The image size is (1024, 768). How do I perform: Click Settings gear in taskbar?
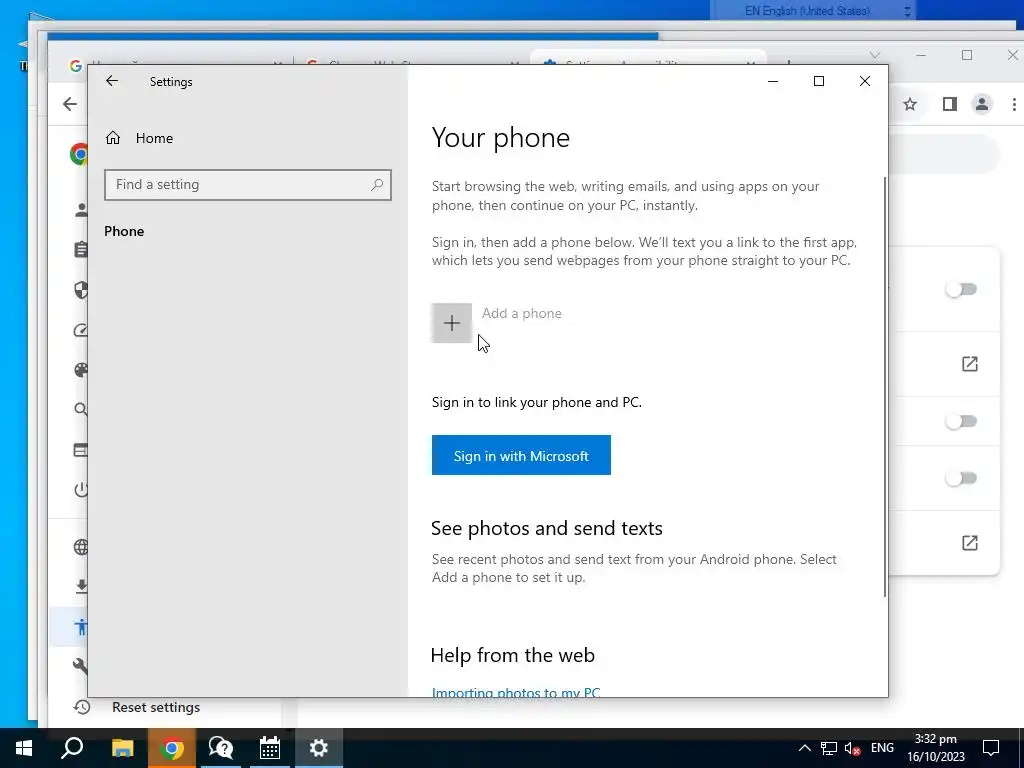tap(318, 748)
